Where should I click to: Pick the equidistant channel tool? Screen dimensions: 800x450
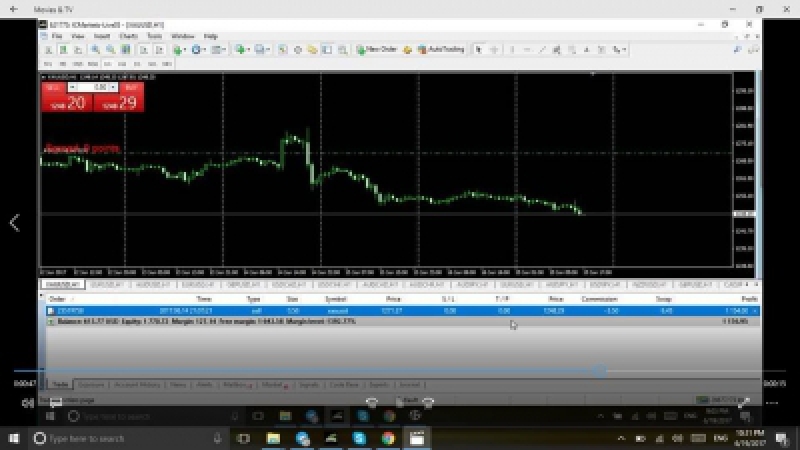(557, 50)
